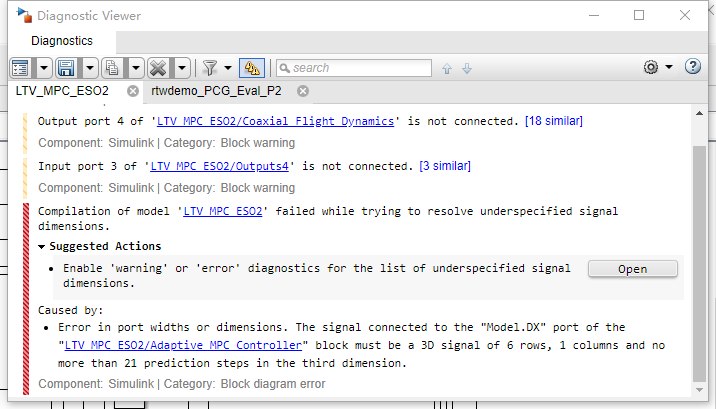Maximize the Diagnostic Viewer window
This screenshot has height=409, width=716.
(639, 15)
